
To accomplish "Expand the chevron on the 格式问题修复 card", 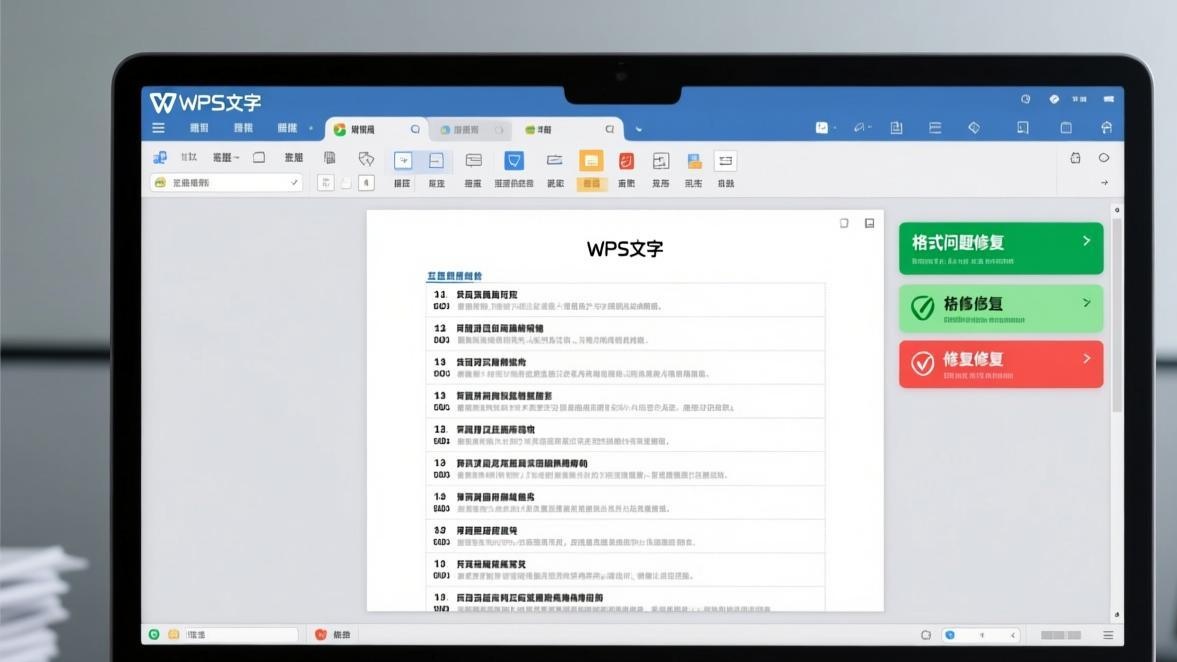I will tap(1086, 241).
